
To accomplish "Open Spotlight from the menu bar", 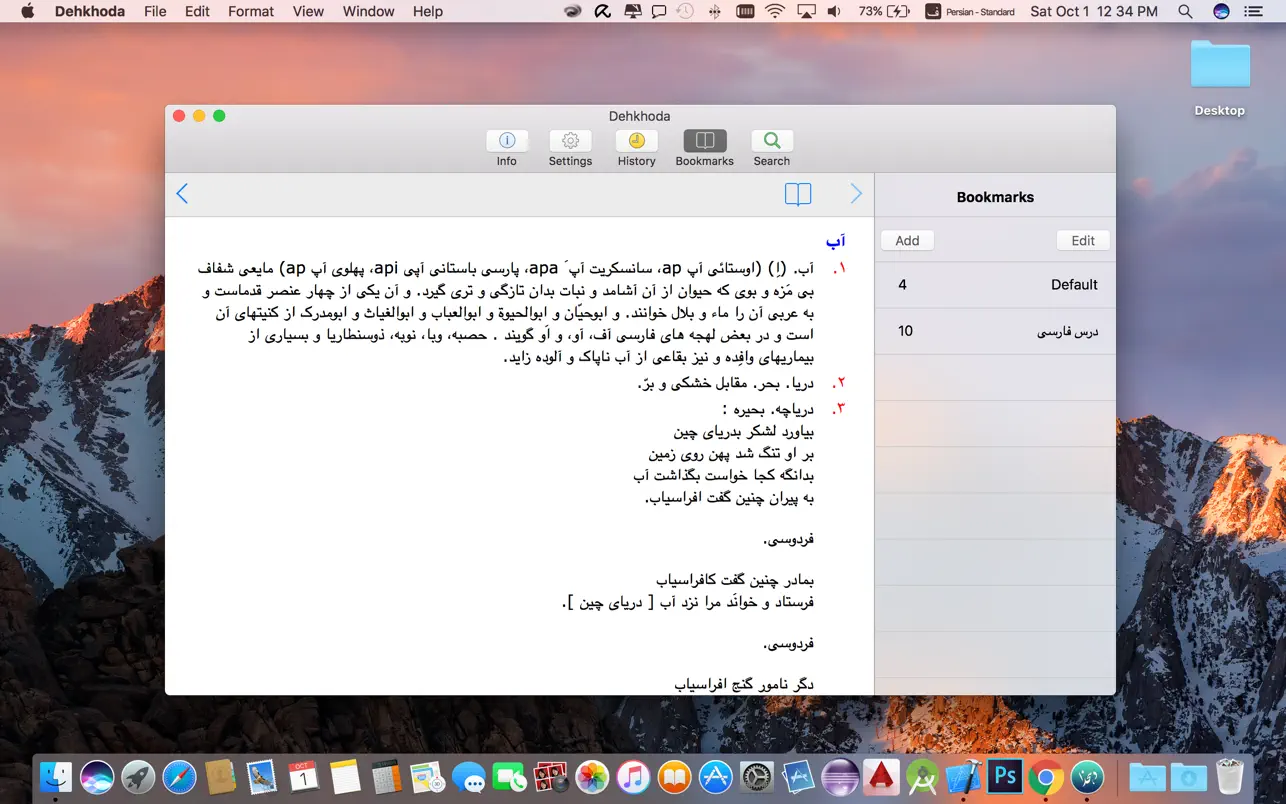I will pyautogui.click(x=1185, y=11).
